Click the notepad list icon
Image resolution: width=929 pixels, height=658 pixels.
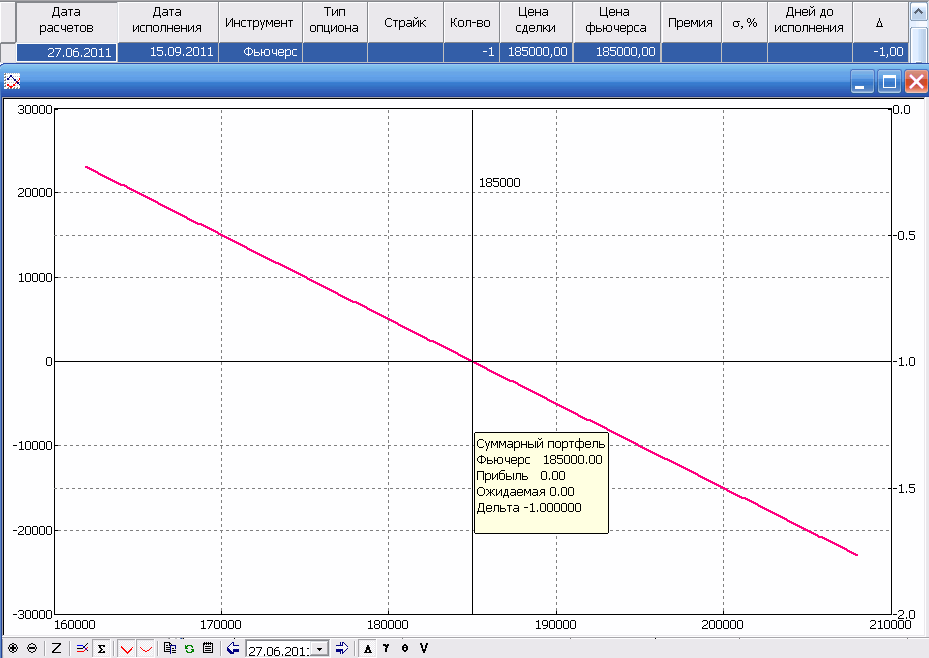click(207, 648)
